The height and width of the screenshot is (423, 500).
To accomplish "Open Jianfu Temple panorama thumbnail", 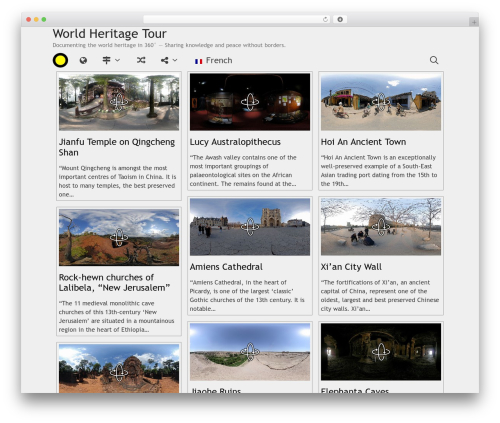I will pyautogui.click(x=119, y=102).
